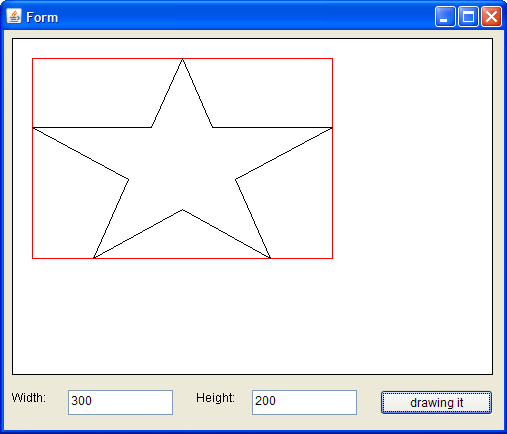Screen dimensions: 507x434
Task: Close the Form window
Action: (x=491, y=16)
